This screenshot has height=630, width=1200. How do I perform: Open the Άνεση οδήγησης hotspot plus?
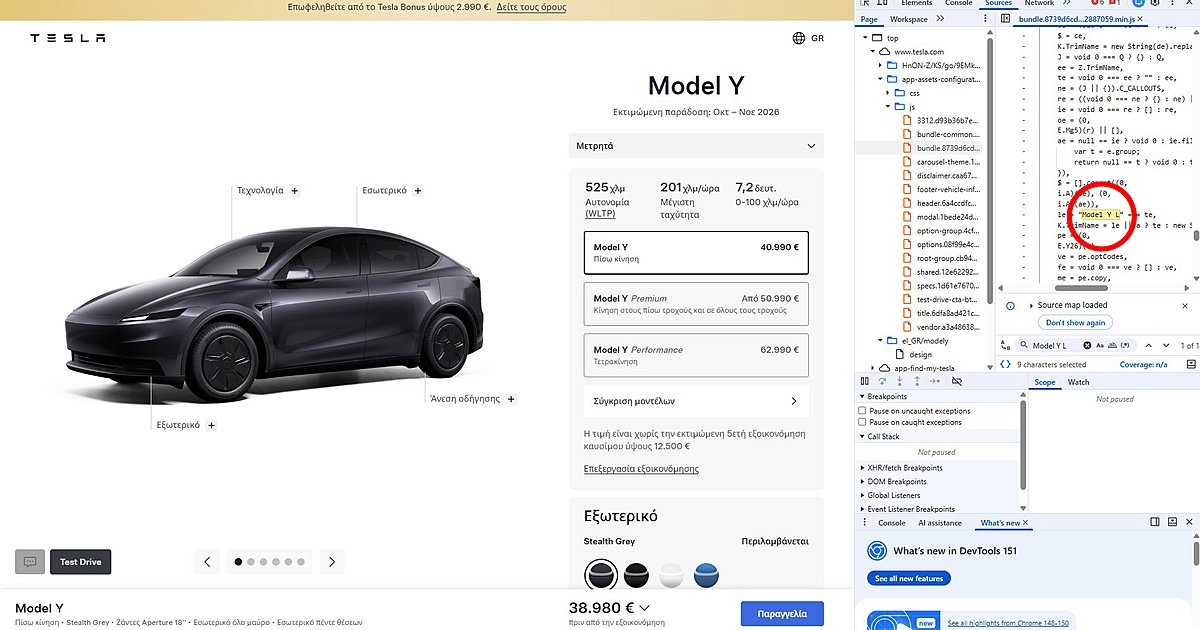[511, 398]
